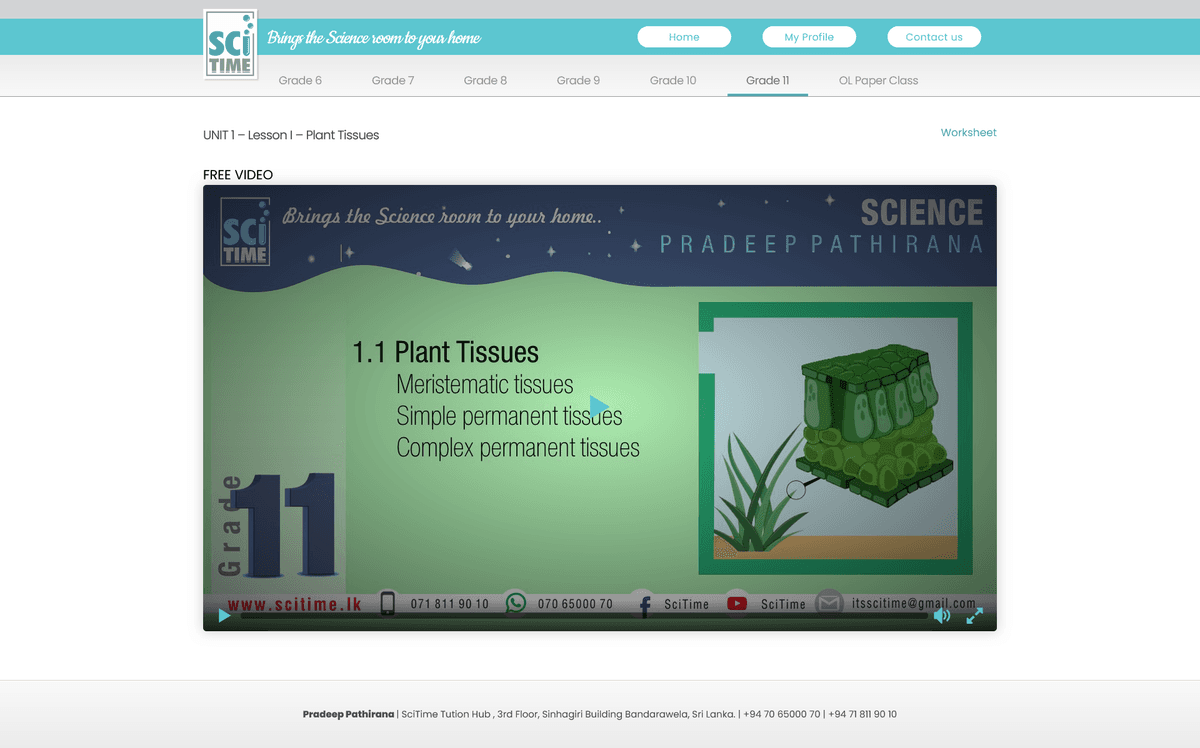Mute audio using the speaker icon
Screen dimensions: 1200x748
point(941,616)
